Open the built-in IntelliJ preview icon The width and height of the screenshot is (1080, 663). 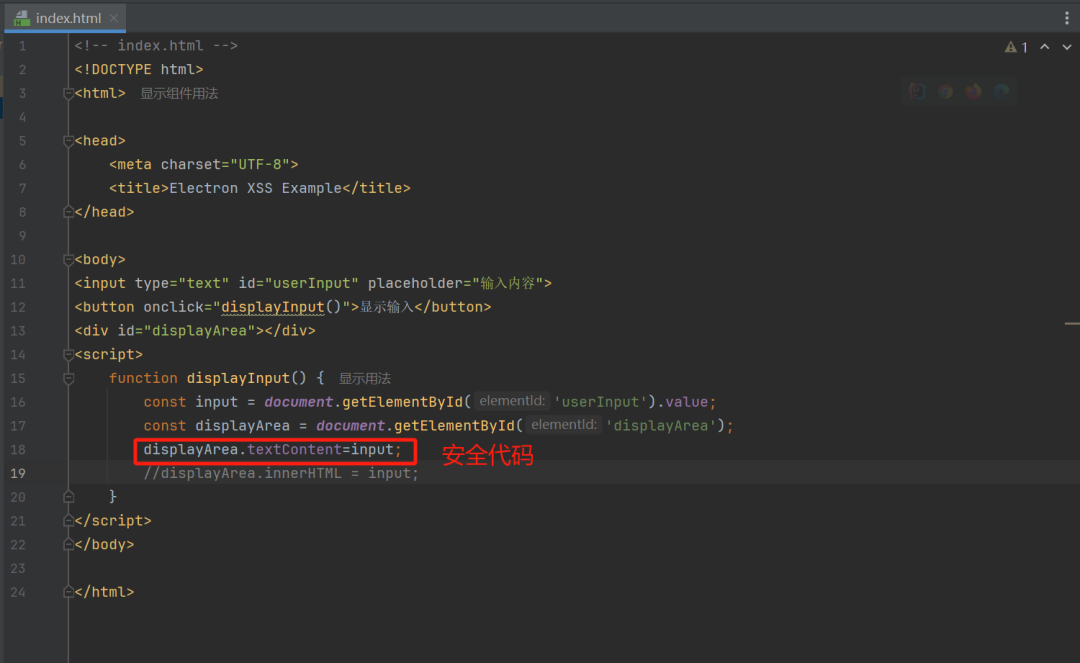click(916, 92)
